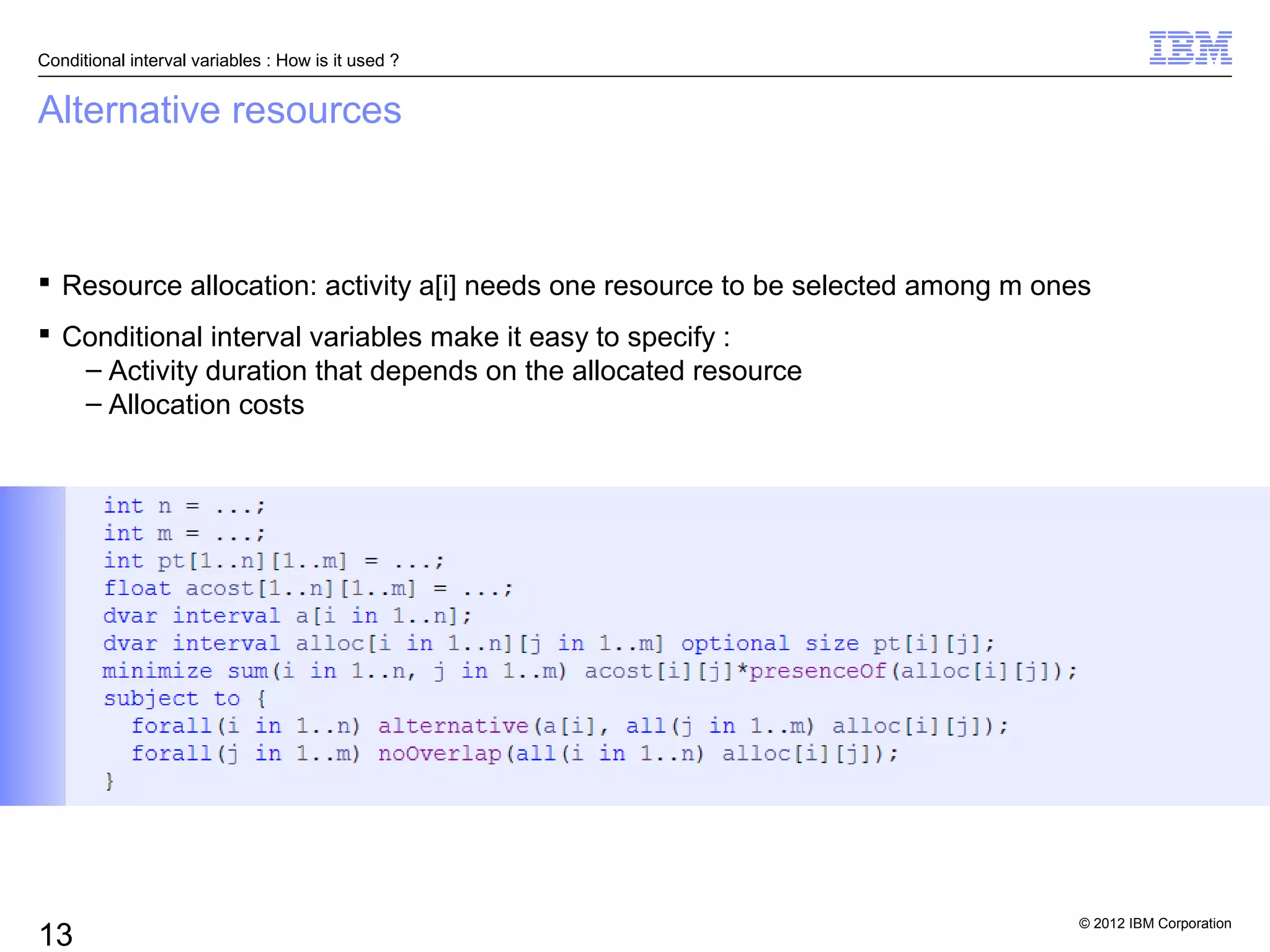Viewport: 1270px width, 952px height.
Task: Click the 'Allocation costs' sub-bullet
Action: [x=206, y=405]
